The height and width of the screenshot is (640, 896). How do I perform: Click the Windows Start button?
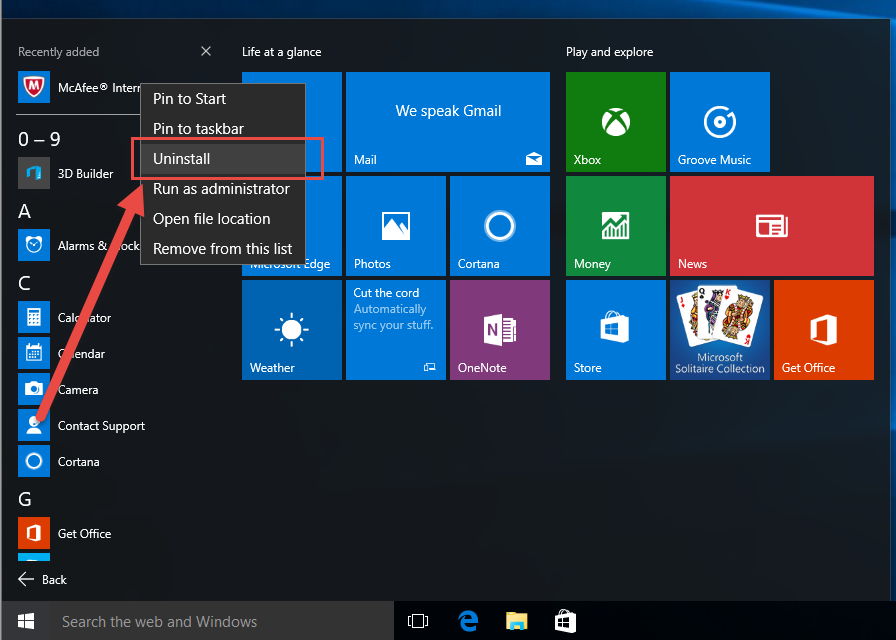(x=26, y=621)
